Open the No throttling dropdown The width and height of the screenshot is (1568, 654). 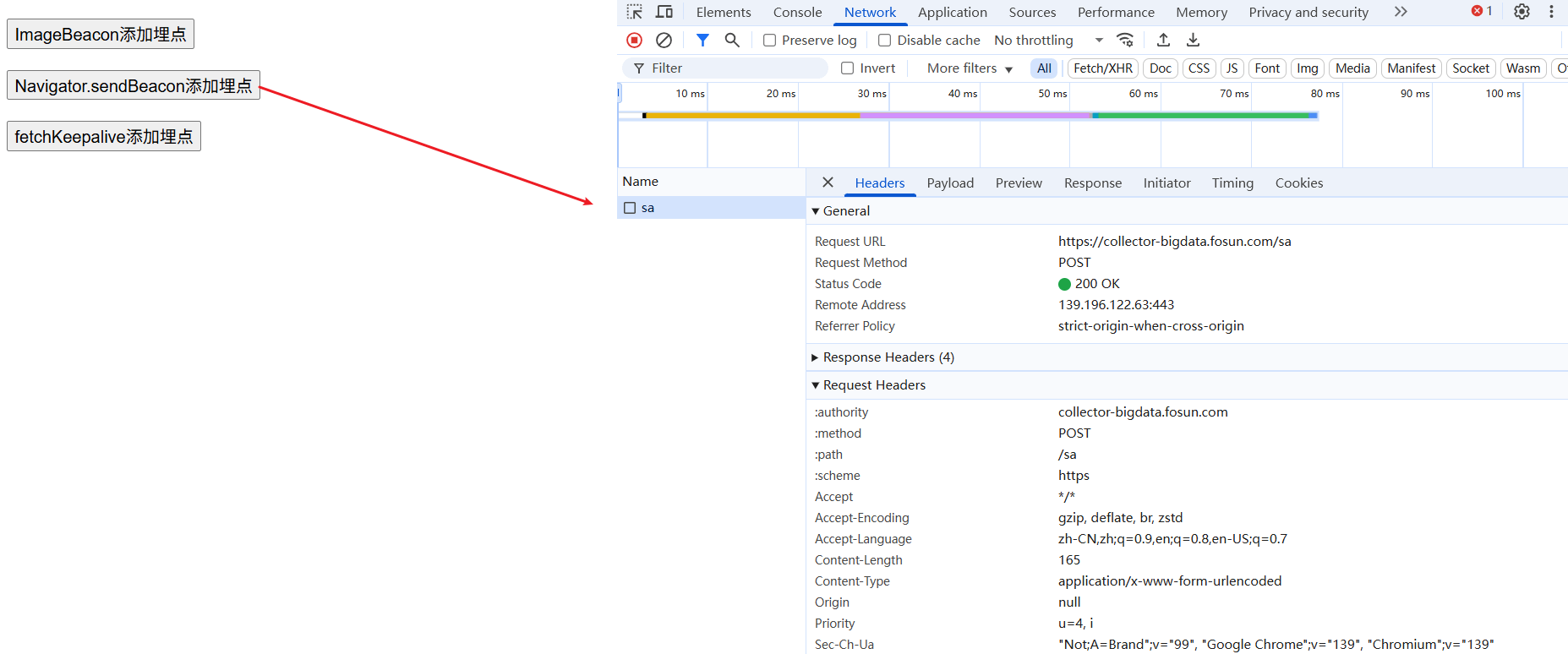[1048, 41]
